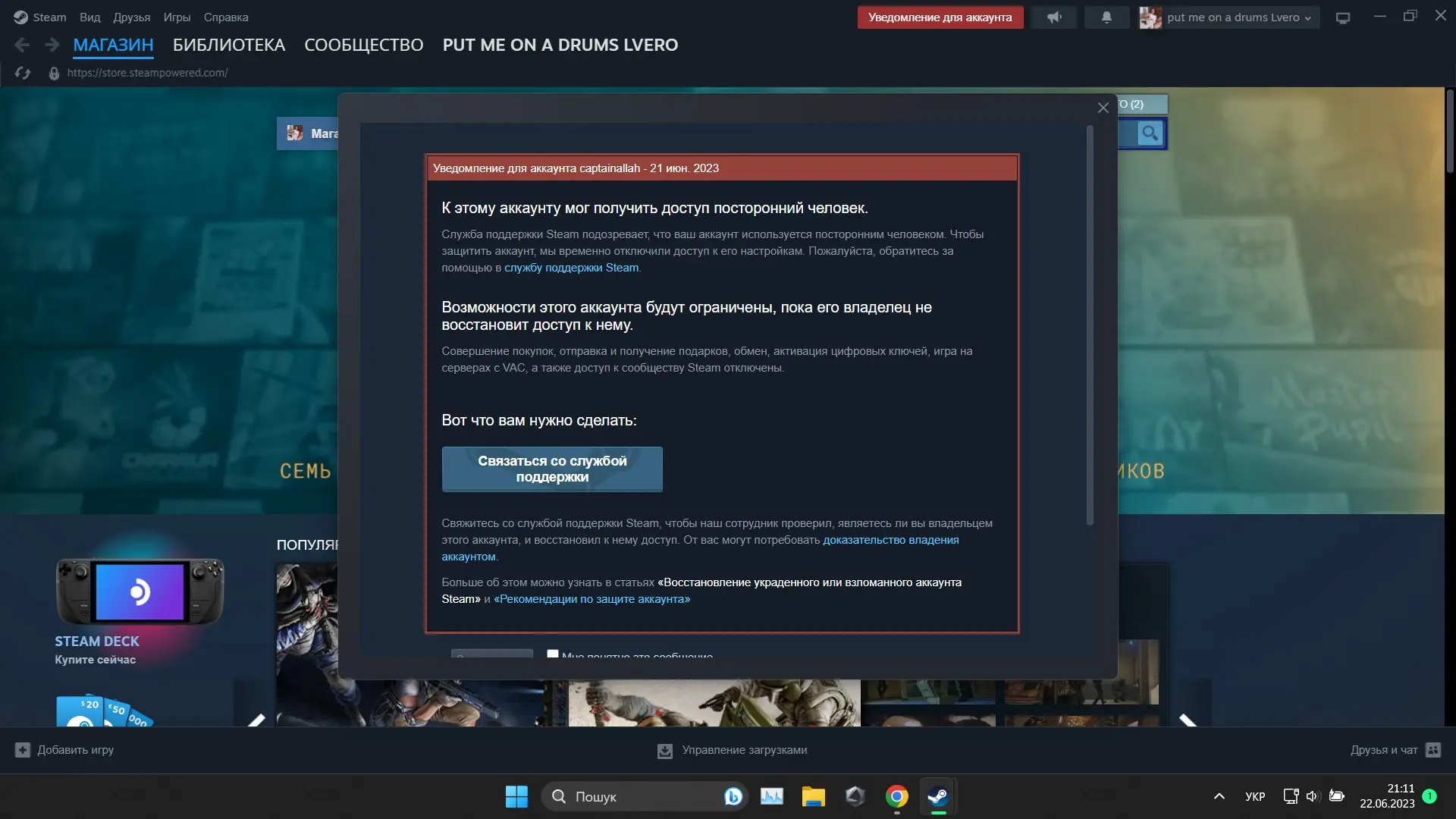The image size is (1456, 819).
Task: Click the gray hexagon taskbar app icon
Action: [855, 796]
